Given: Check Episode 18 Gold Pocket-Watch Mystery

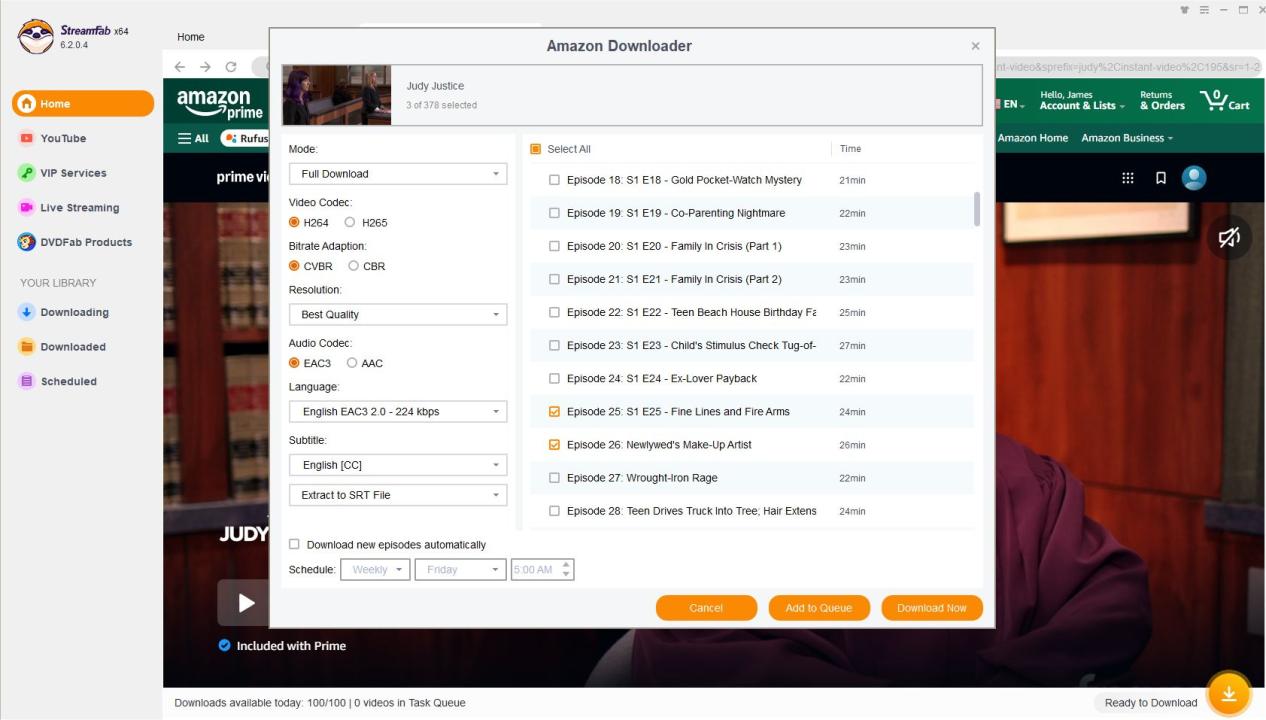Looking at the screenshot, I should 554,180.
